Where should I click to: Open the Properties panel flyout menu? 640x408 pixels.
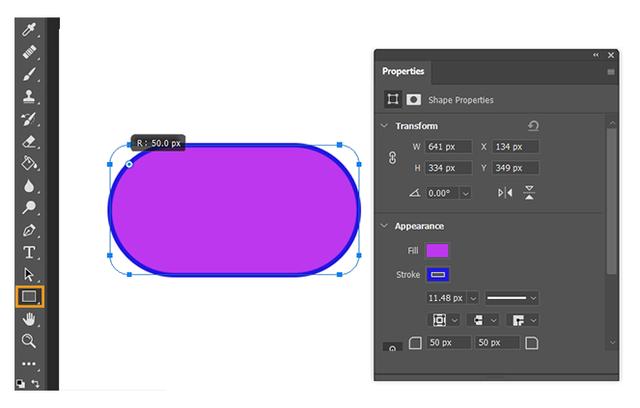(611, 72)
